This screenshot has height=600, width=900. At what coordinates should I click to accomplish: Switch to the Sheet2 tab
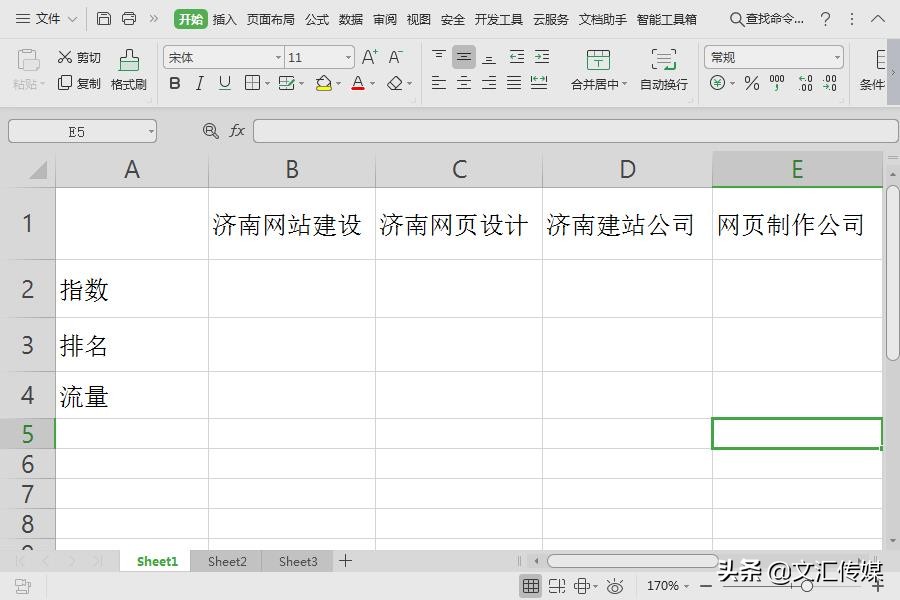click(226, 562)
